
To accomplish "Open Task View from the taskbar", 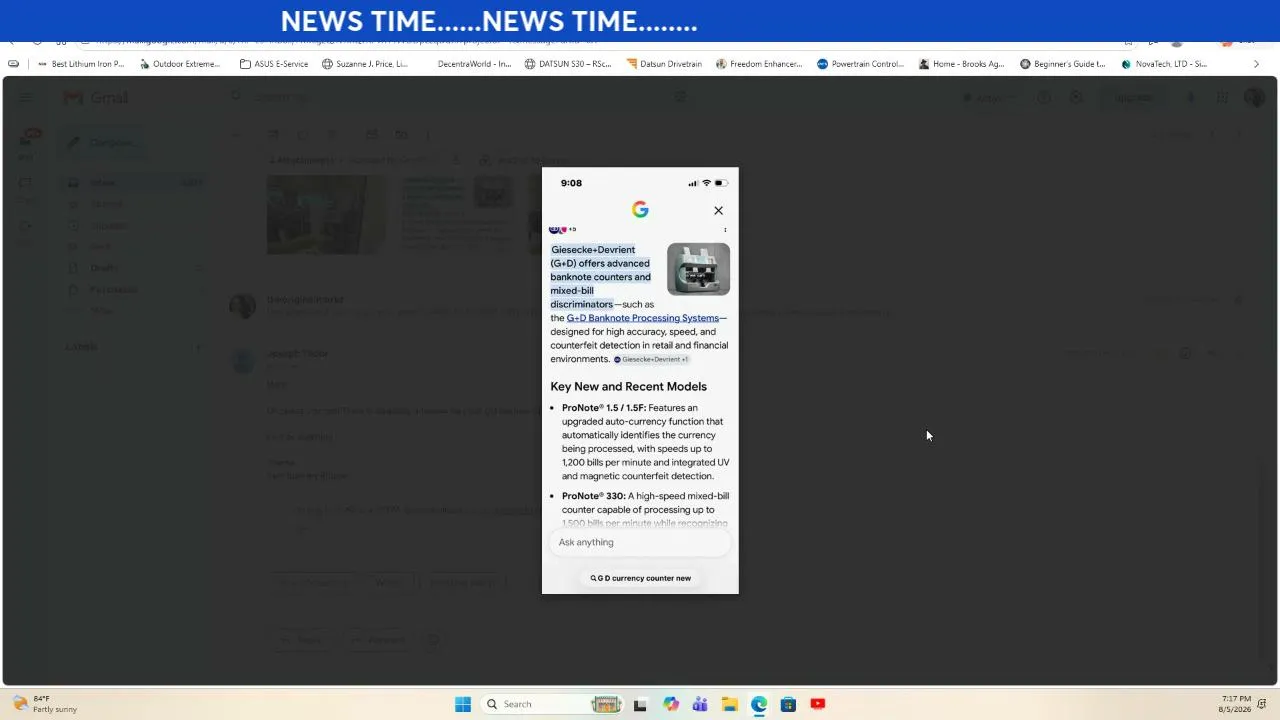I will pyautogui.click(x=640, y=704).
